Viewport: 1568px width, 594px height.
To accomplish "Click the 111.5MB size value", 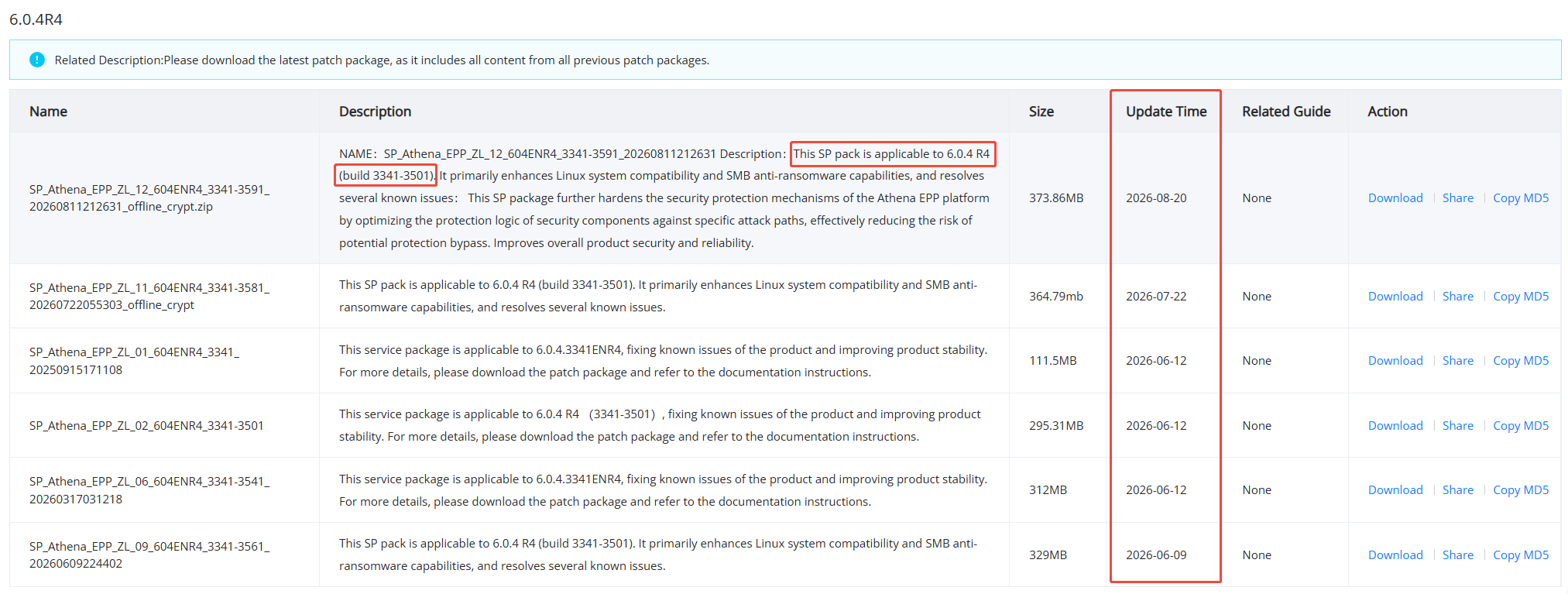I will pyautogui.click(x=1052, y=361).
